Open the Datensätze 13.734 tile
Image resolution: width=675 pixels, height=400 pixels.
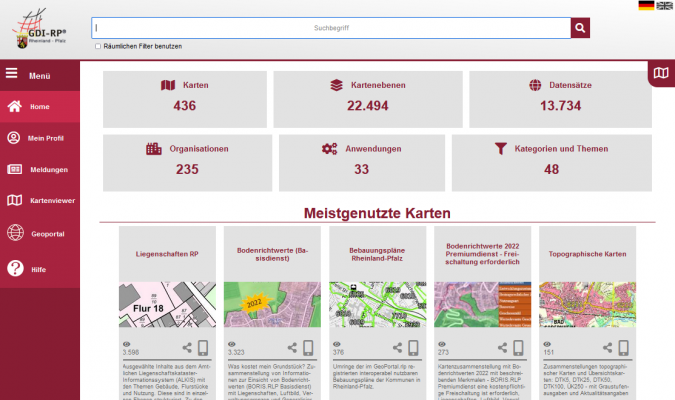tap(560, 99)
